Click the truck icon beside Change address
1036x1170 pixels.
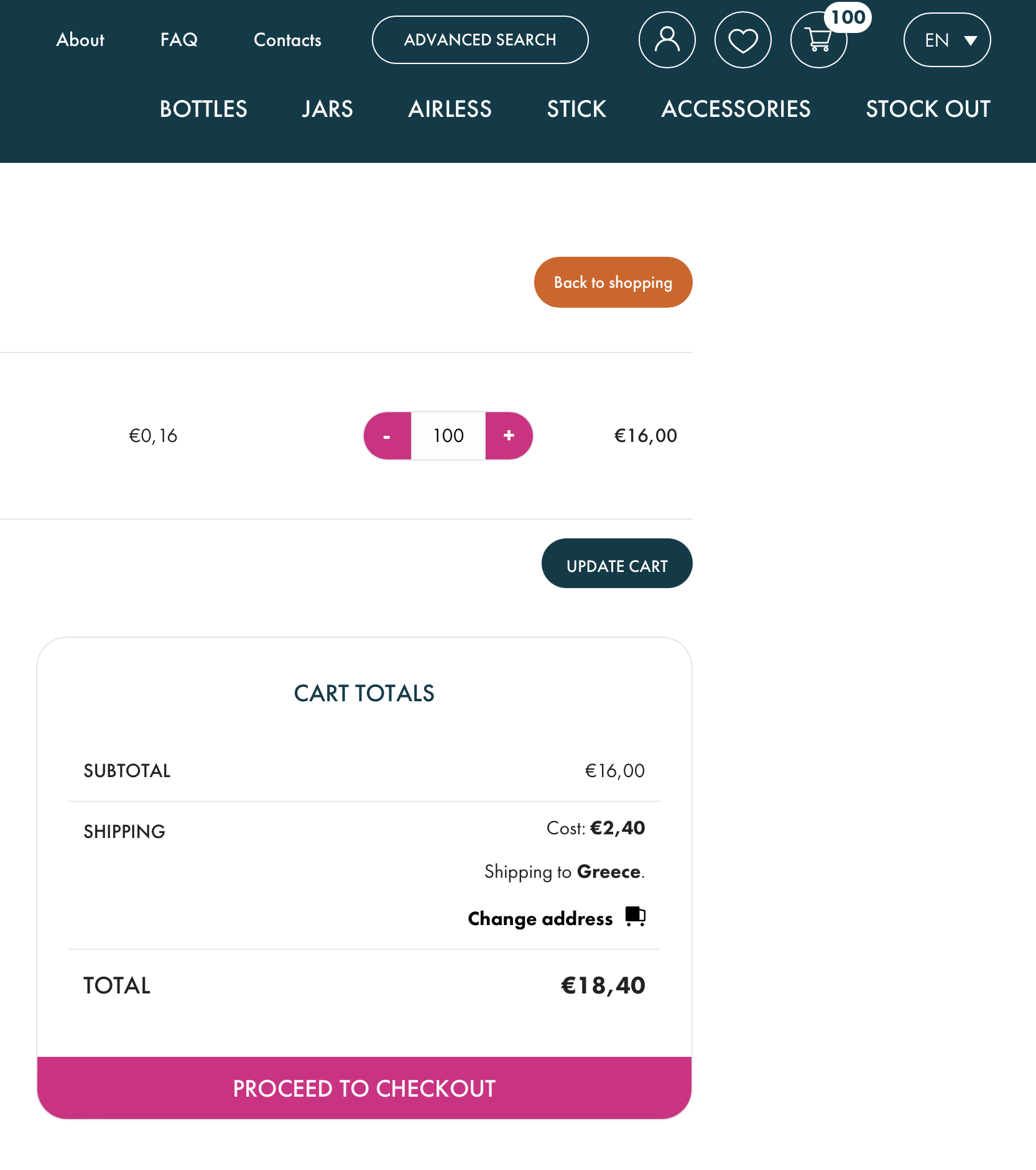point(636,916)
